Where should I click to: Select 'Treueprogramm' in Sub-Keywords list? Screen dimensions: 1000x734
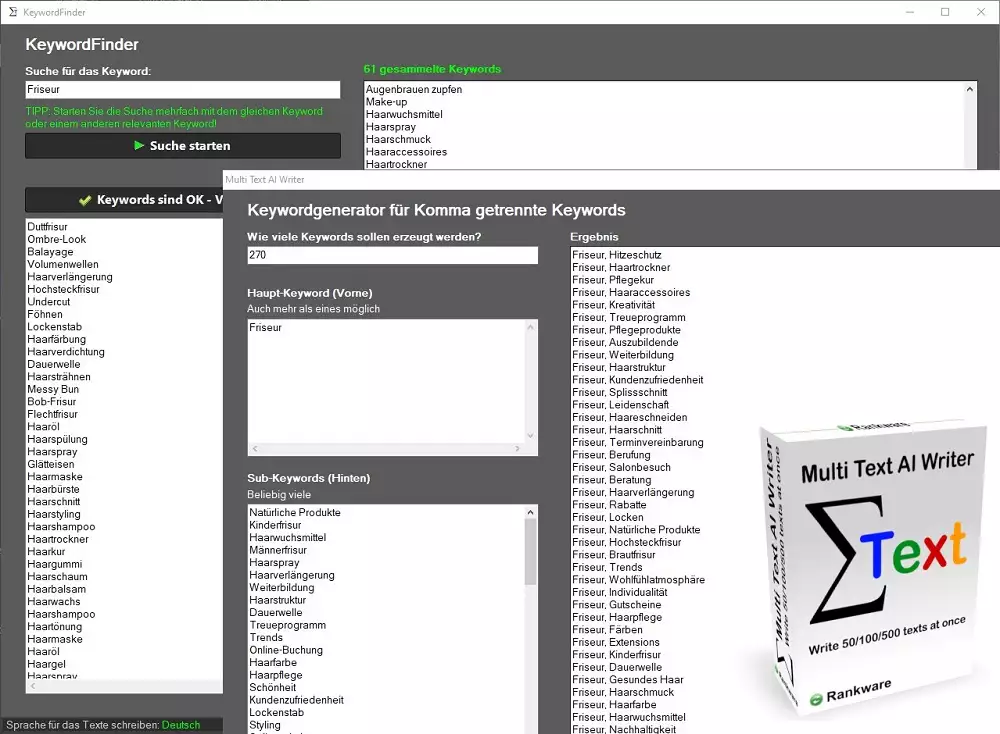pyautogui.click(x=288, y=625)
